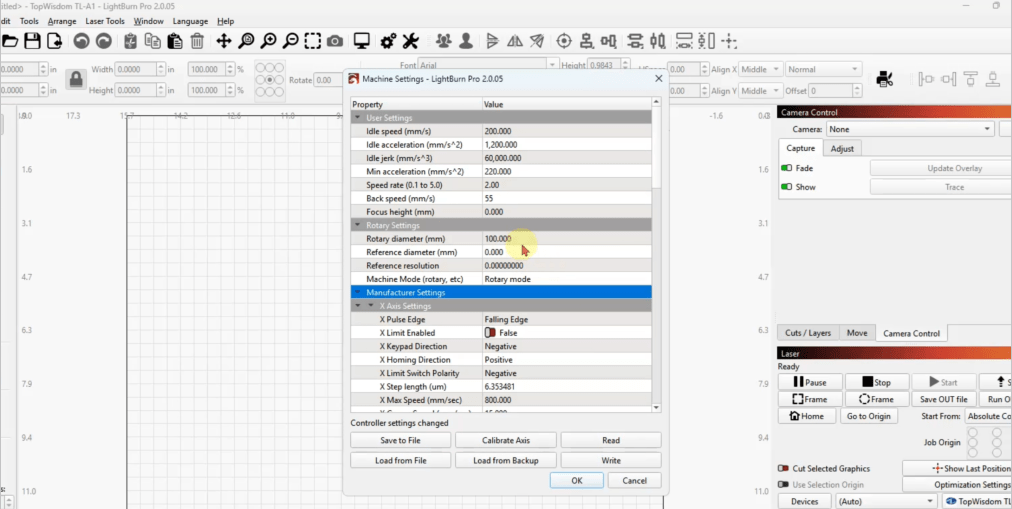Viewport: 1012px width, 509px height.
Task: Open Device Settings wrench and screwdriver icon
Action: click(x=410, y=41)
